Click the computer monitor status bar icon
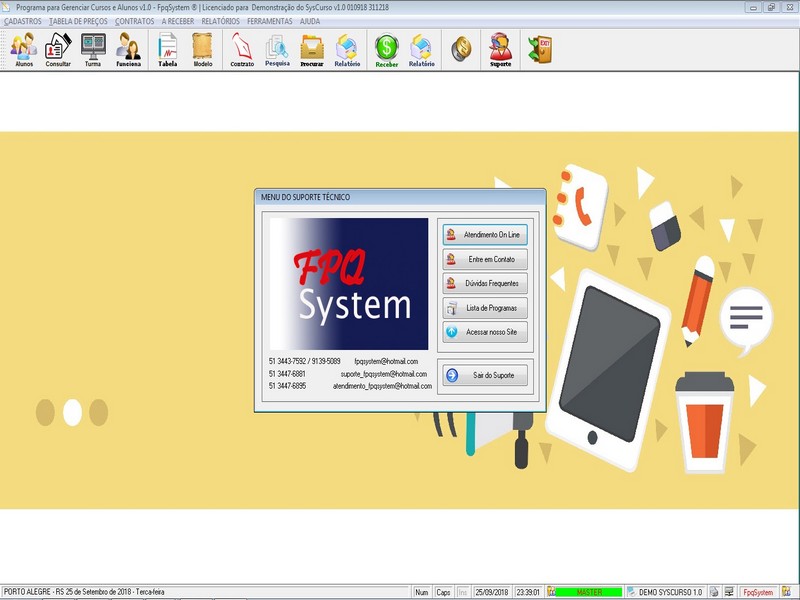The height and width of the screenshot is (600, 800). coord(730,592)
